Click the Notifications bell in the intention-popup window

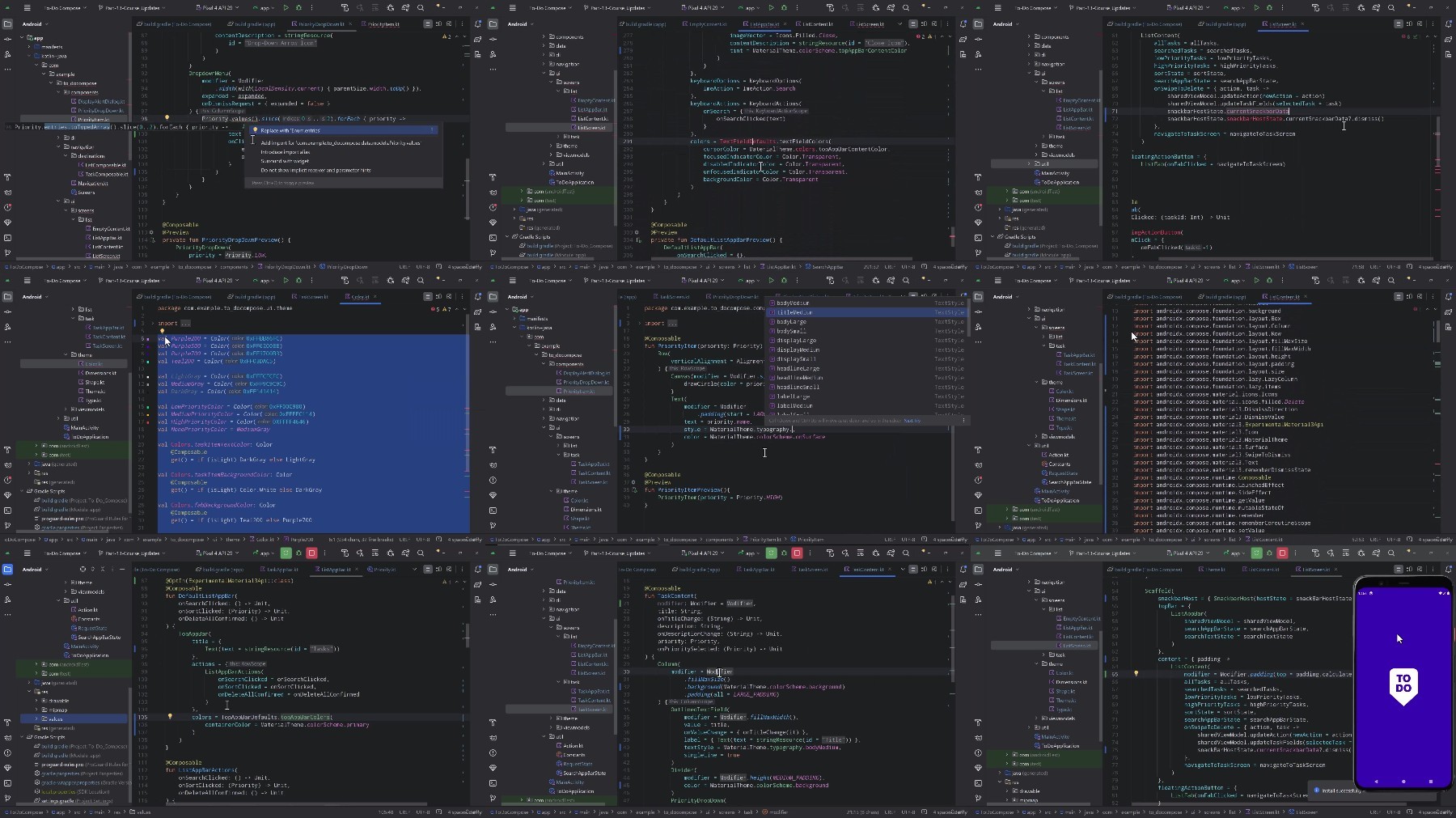[477, 23]
